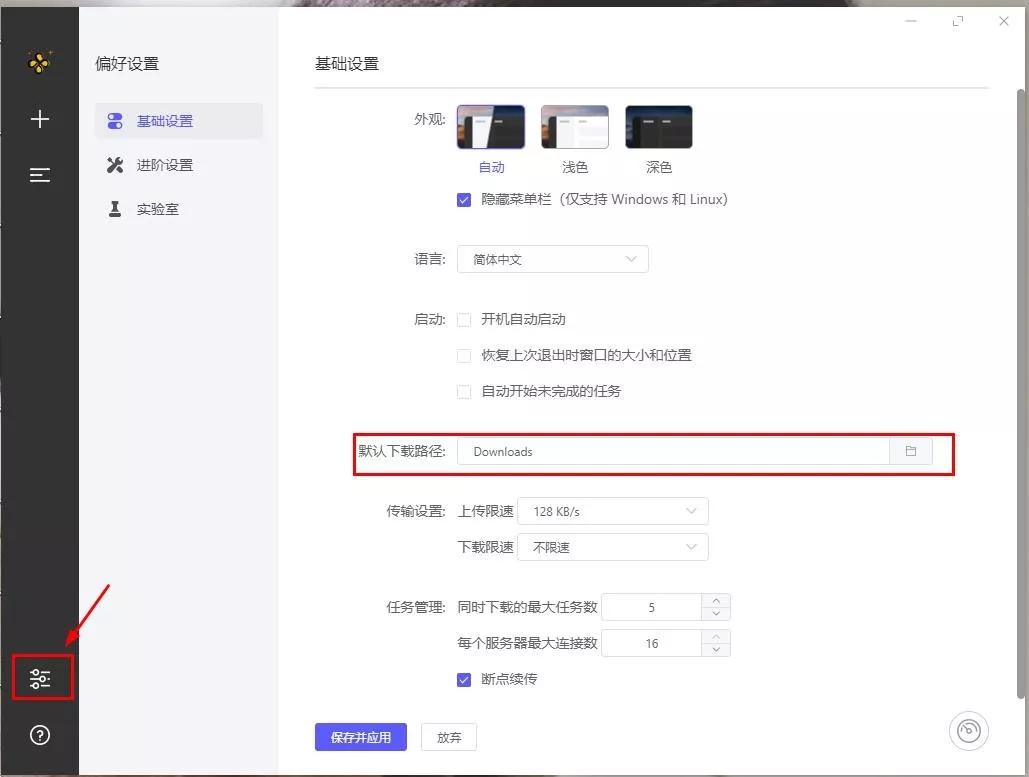Open the 简体中文 language dropdown
The height and width of the screenshot is (777, 1029).
(552, 258)
